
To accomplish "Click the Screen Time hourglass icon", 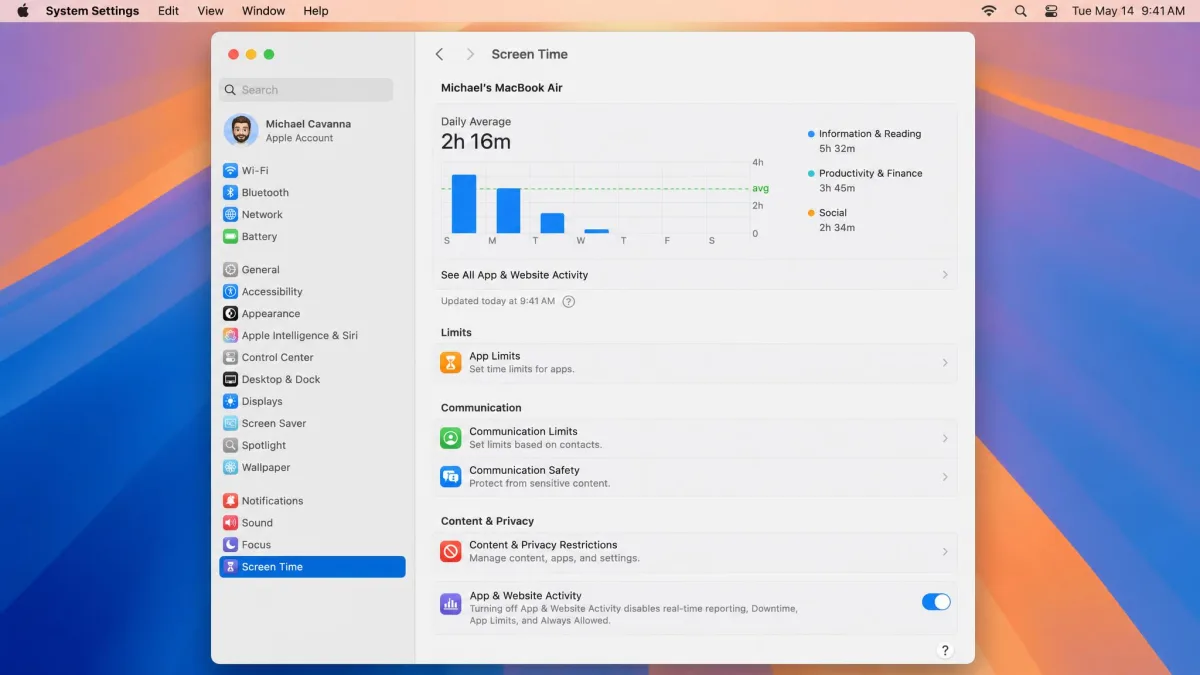I will point(230,566).
